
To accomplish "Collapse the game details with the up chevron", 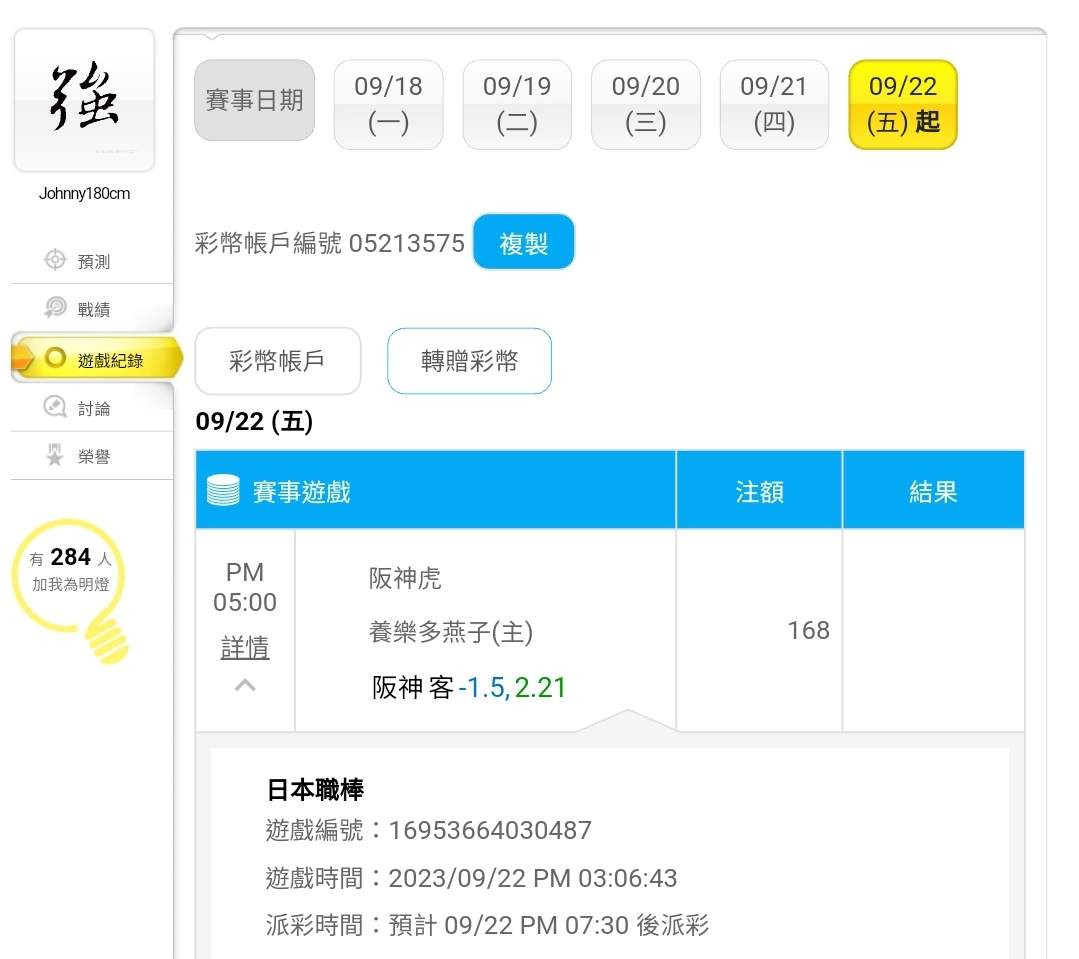I will click(x=245, y=685).
